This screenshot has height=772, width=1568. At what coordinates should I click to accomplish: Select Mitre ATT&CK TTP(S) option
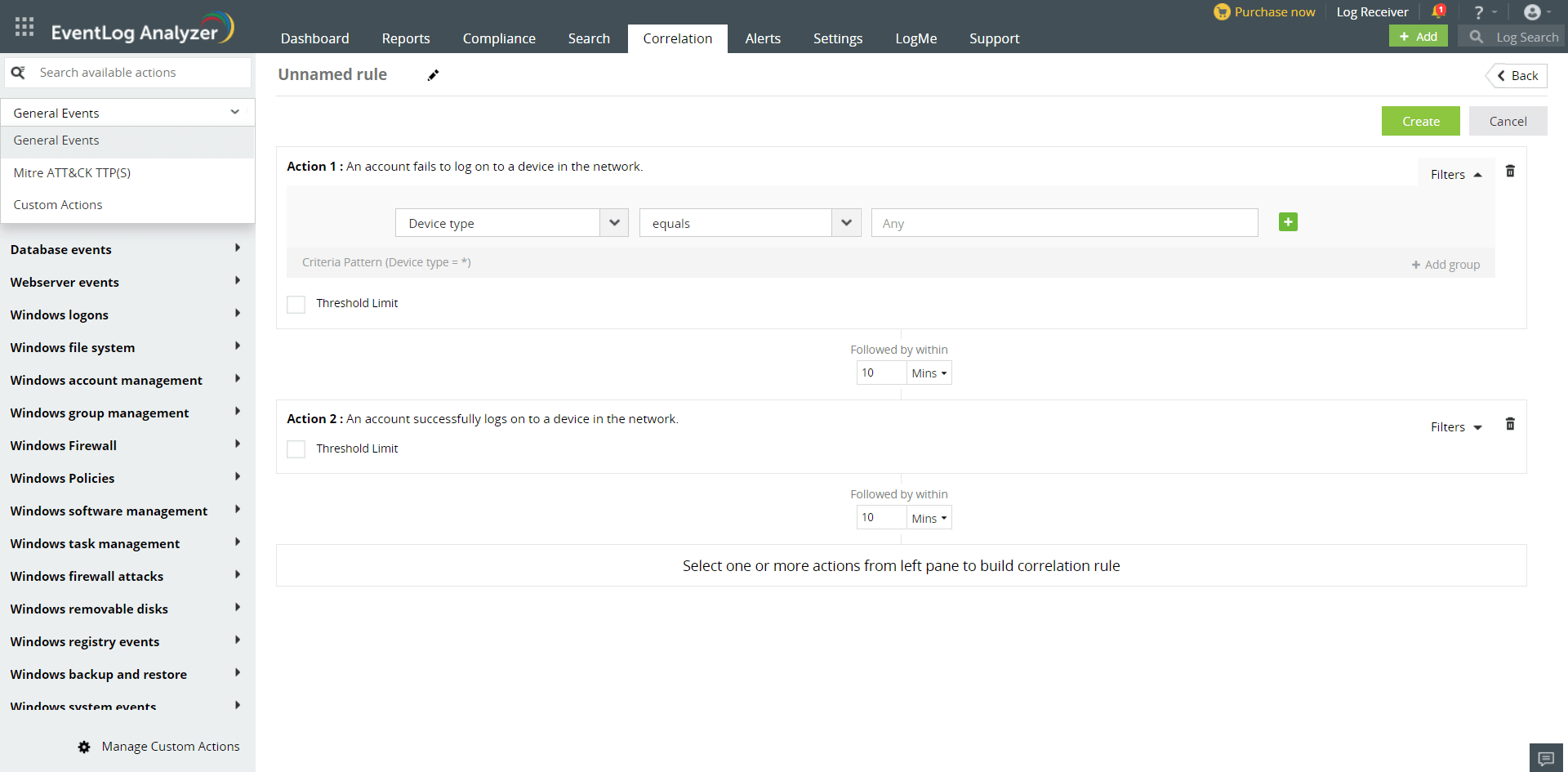[72, 172]
